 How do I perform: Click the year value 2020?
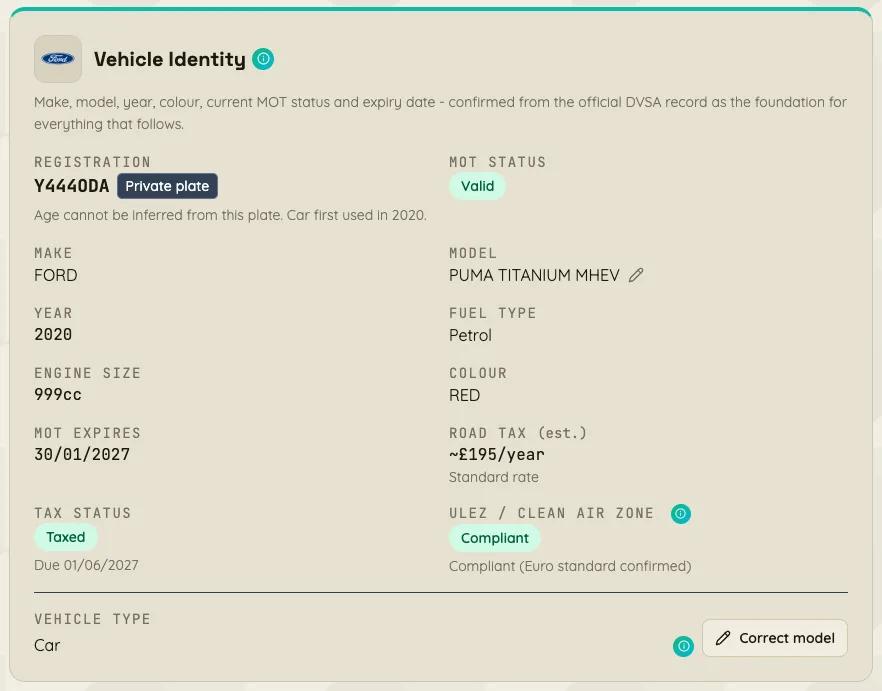click(53, 335)
